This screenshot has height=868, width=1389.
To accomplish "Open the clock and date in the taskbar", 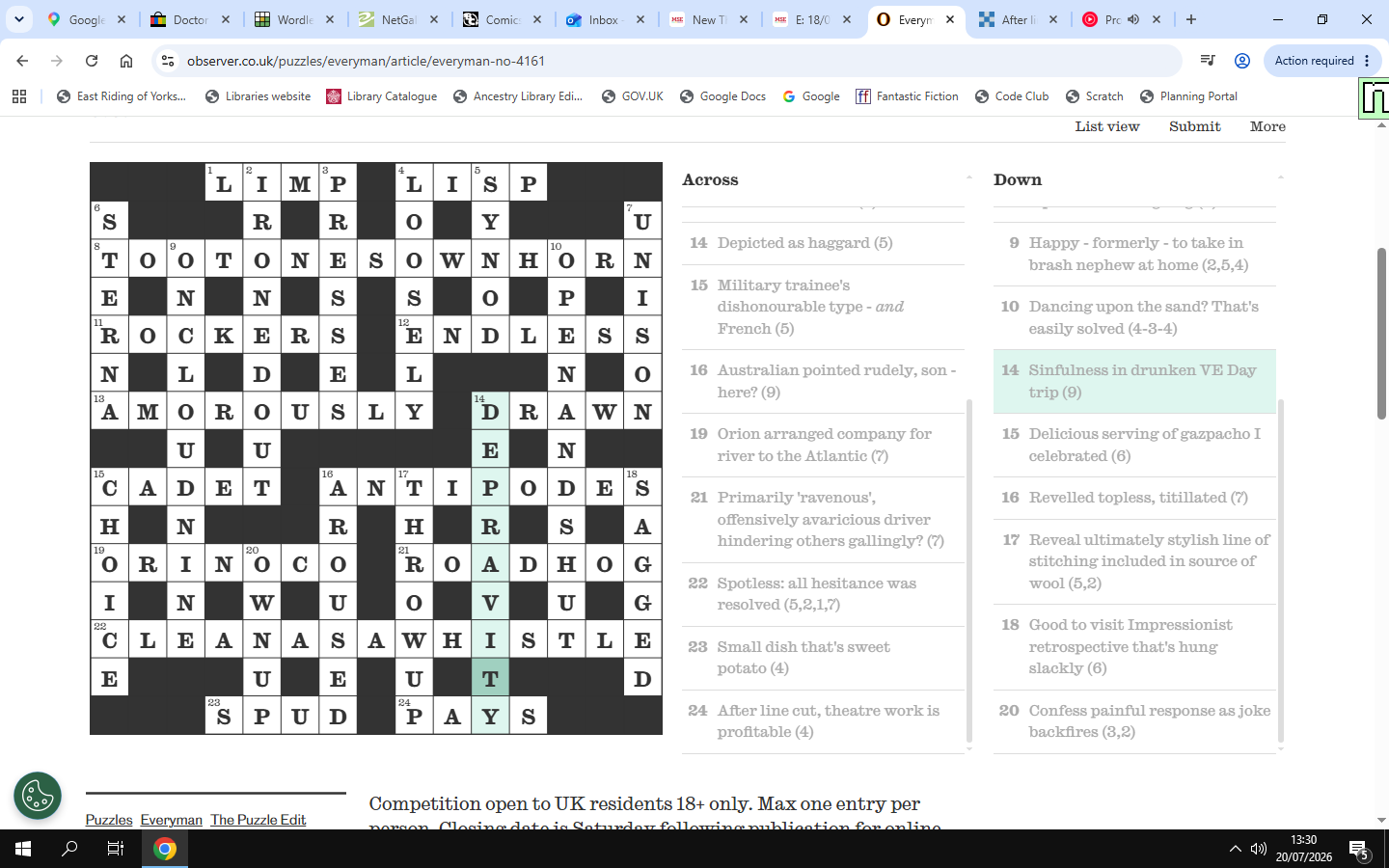I will point(1304,849).
